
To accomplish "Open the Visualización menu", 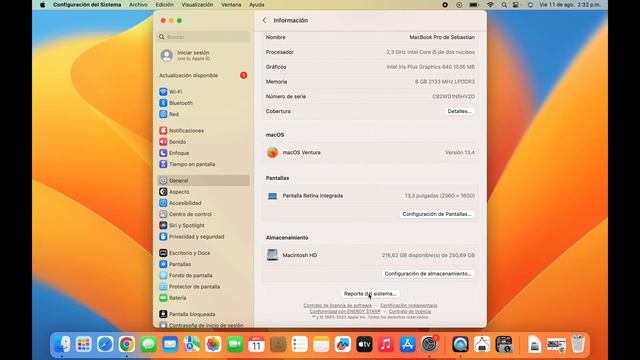I will [x=197, y=5].
